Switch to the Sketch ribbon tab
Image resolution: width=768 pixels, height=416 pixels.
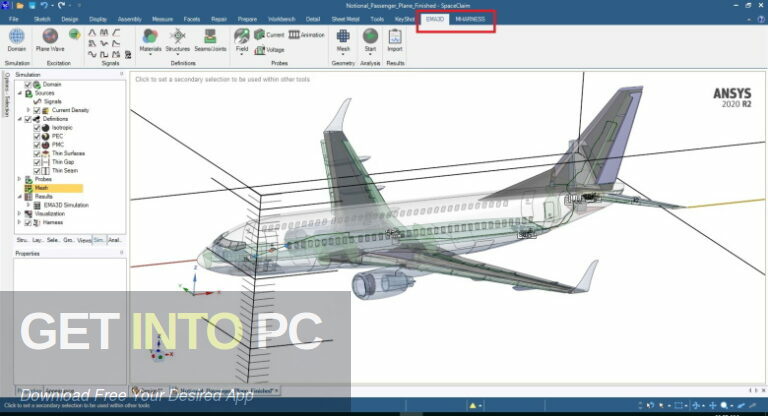pos(42,19)
